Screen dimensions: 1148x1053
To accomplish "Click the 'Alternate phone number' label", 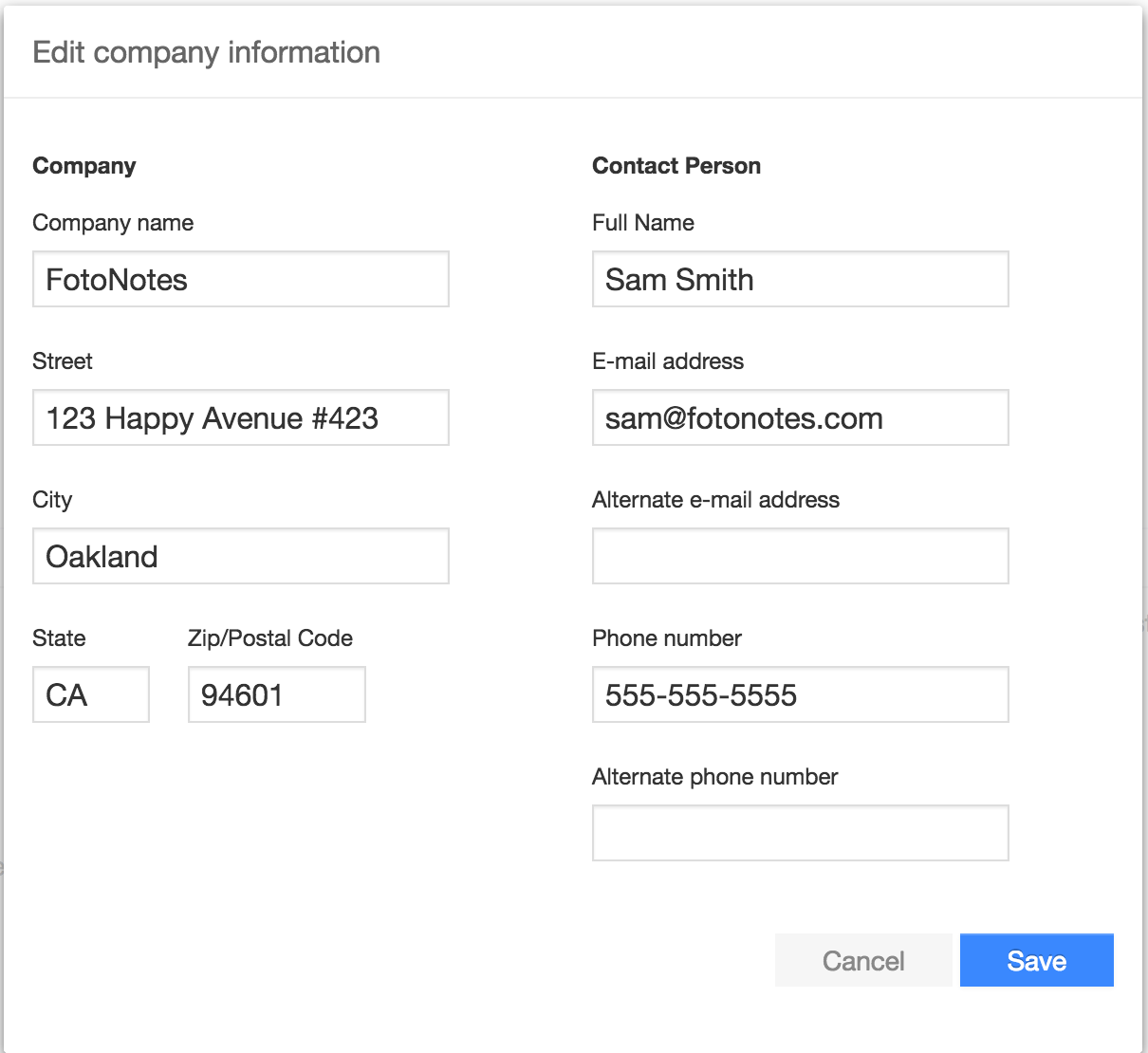I will click(714, 777).
